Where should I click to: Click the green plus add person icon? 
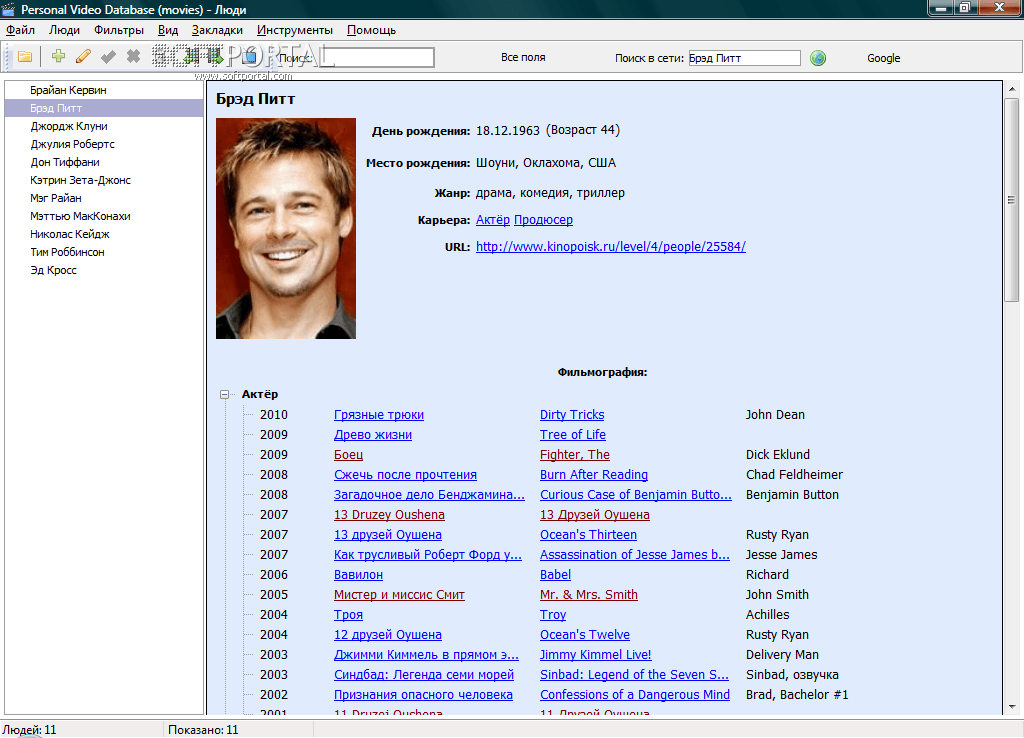tap(58, 56)
